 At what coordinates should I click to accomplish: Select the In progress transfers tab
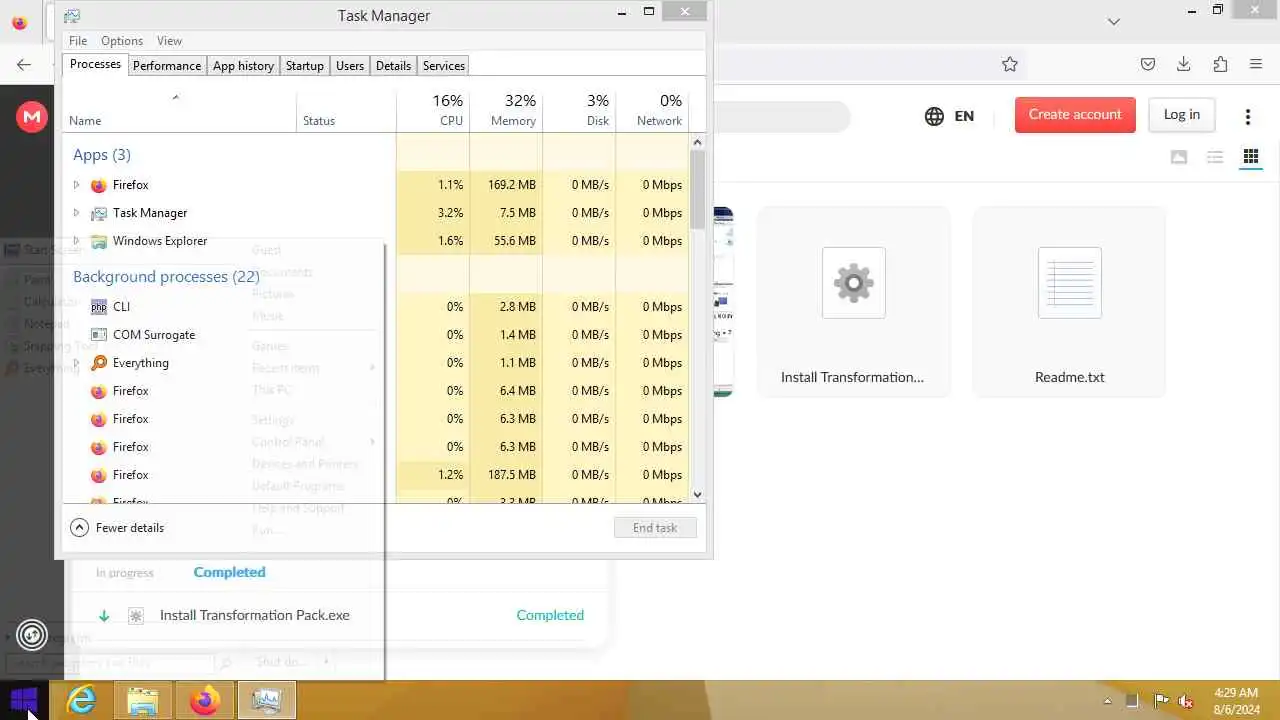click(125, 573)
